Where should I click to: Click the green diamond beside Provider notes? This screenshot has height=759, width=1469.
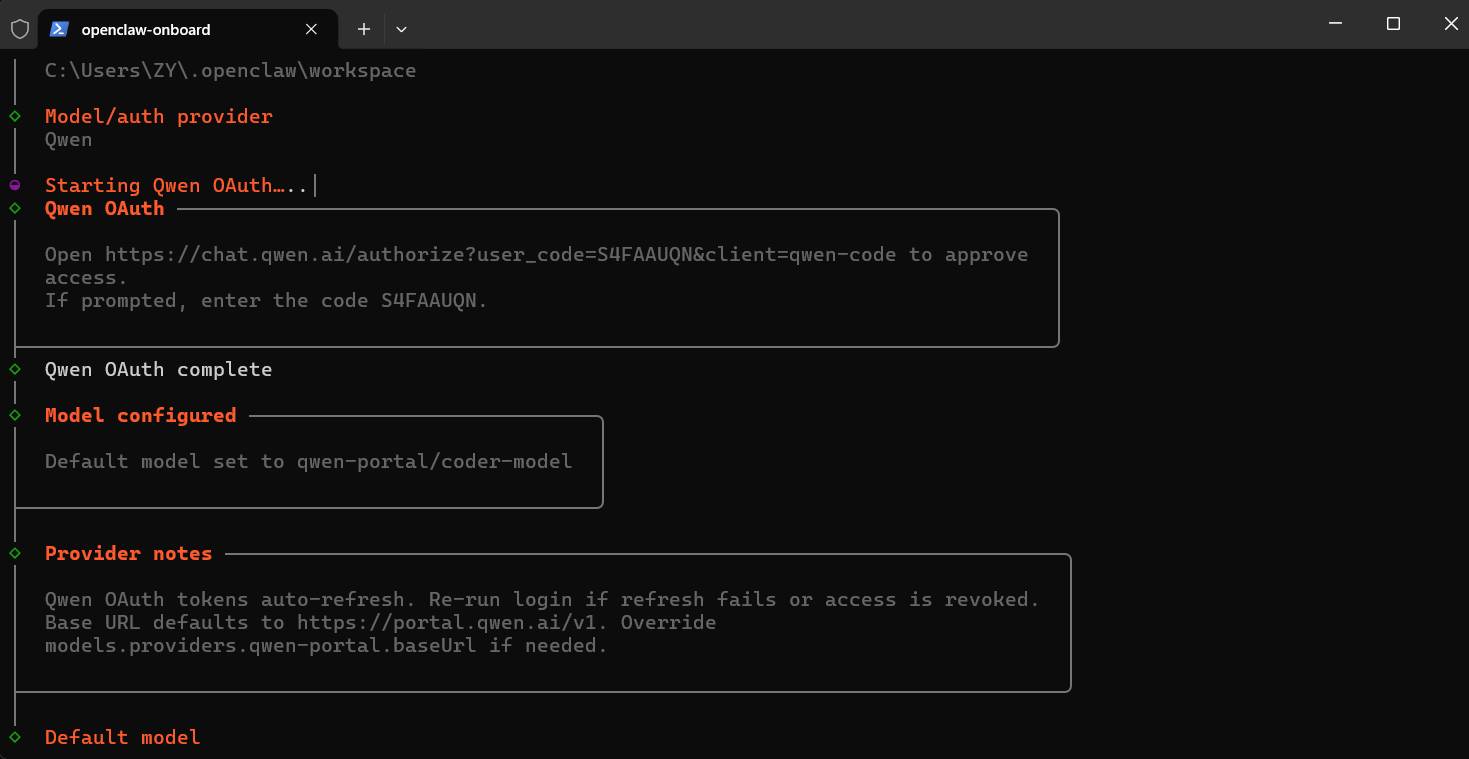click(x=15, y=553)
